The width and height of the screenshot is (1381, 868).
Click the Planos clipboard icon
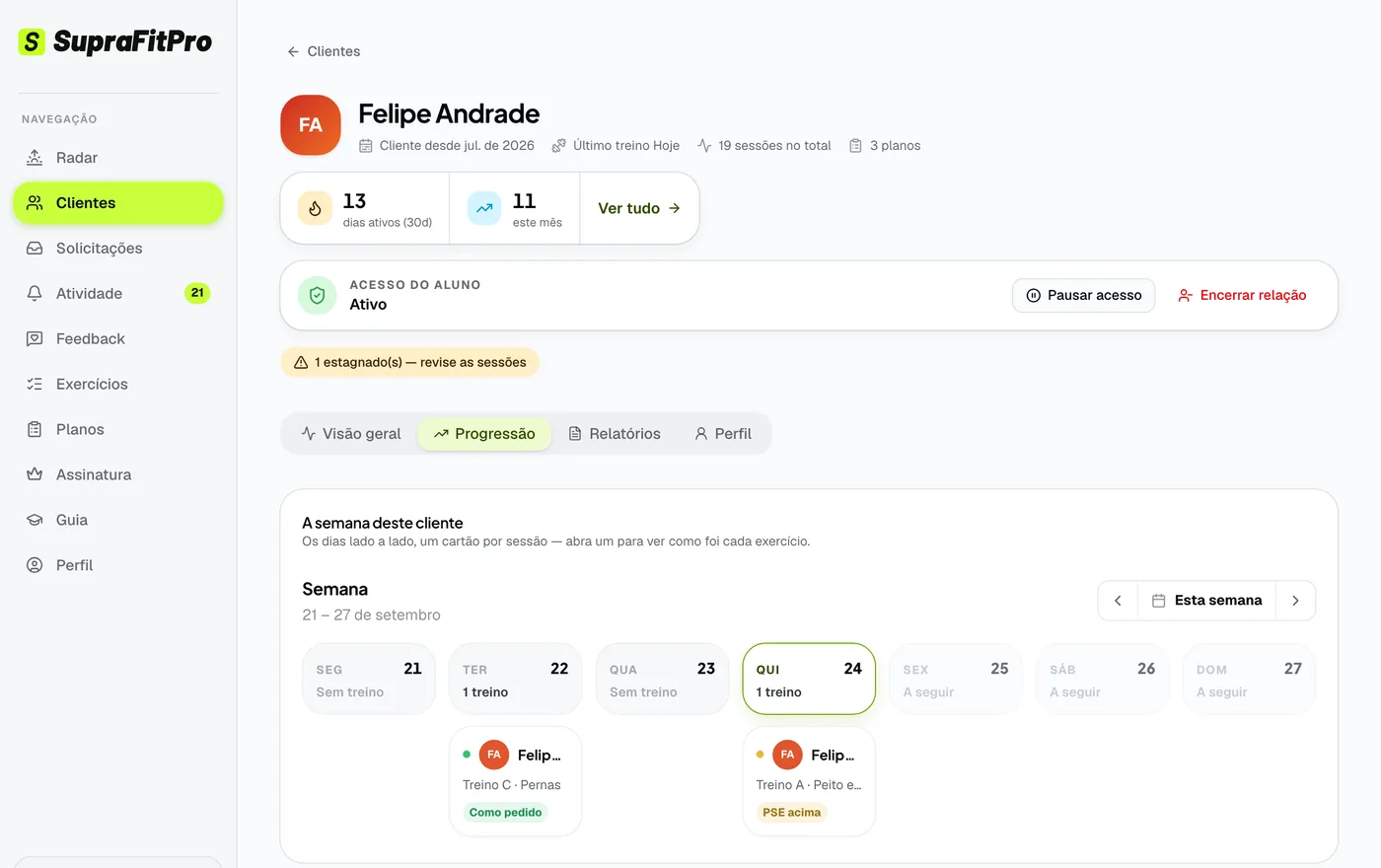tap(35, 430)
